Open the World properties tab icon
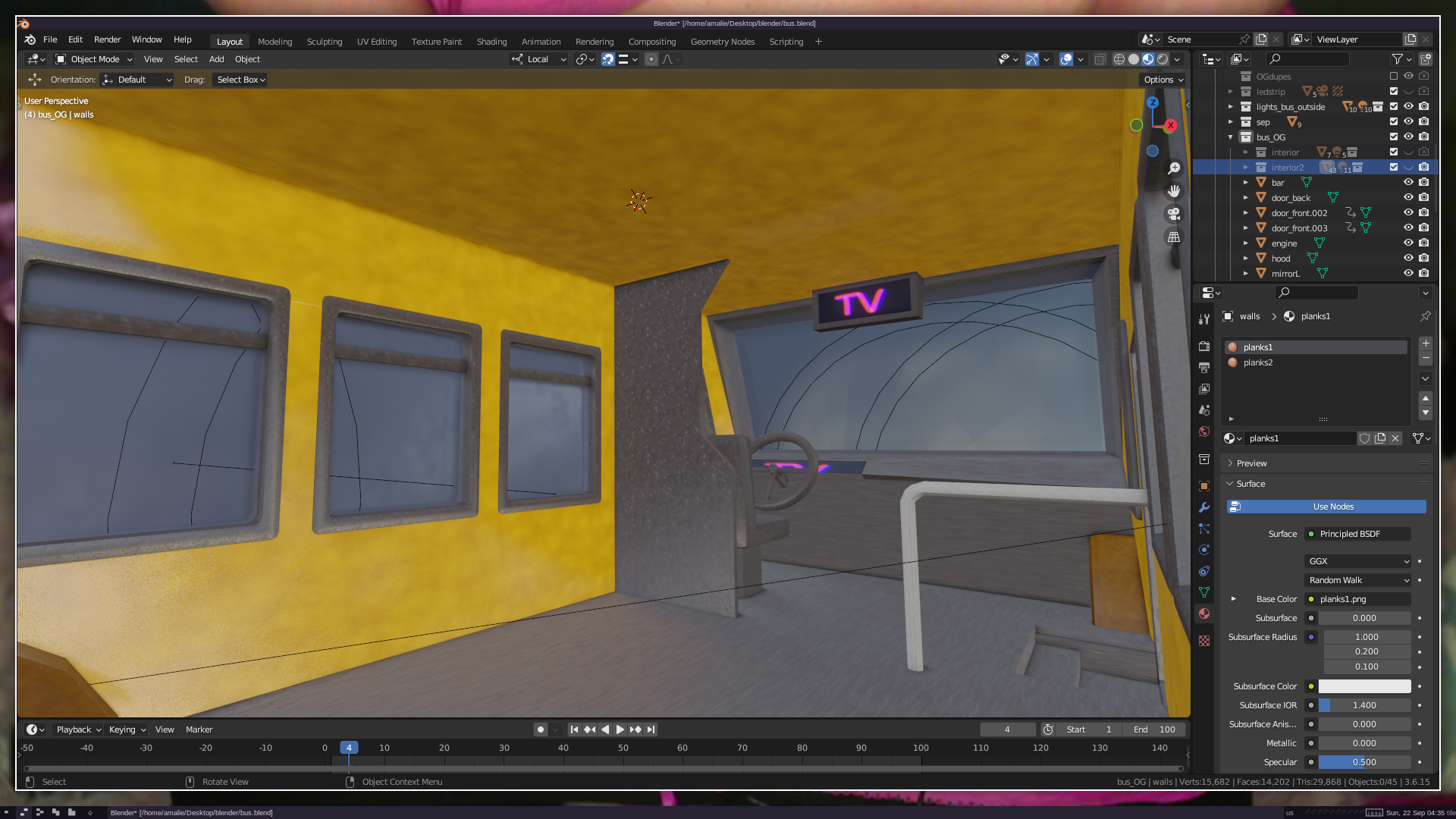This screenshot has width=1456, height=819. pyautogui.click(x=1204, y=431)
